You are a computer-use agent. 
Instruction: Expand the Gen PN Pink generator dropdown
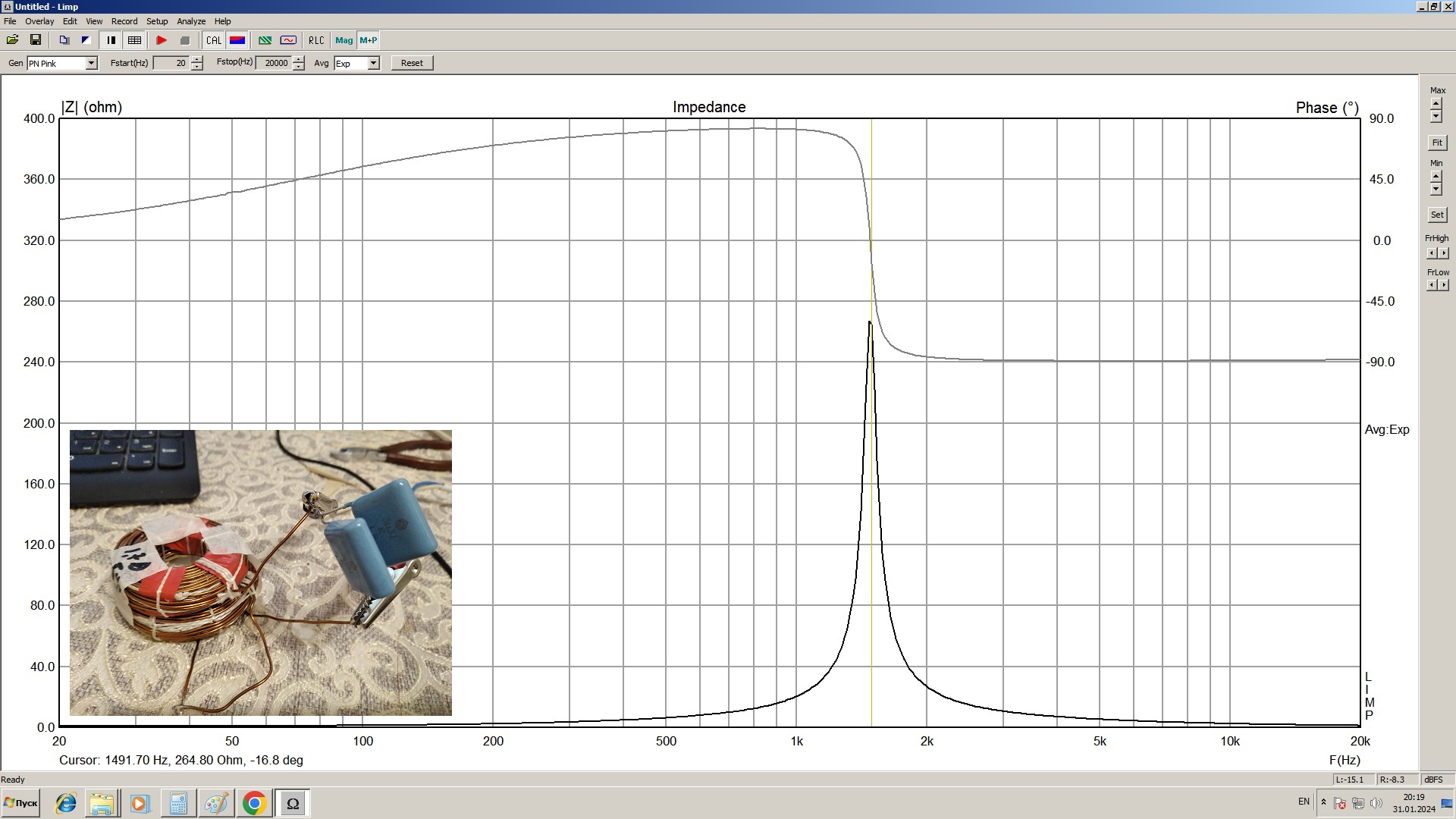(x=91, y=63)
